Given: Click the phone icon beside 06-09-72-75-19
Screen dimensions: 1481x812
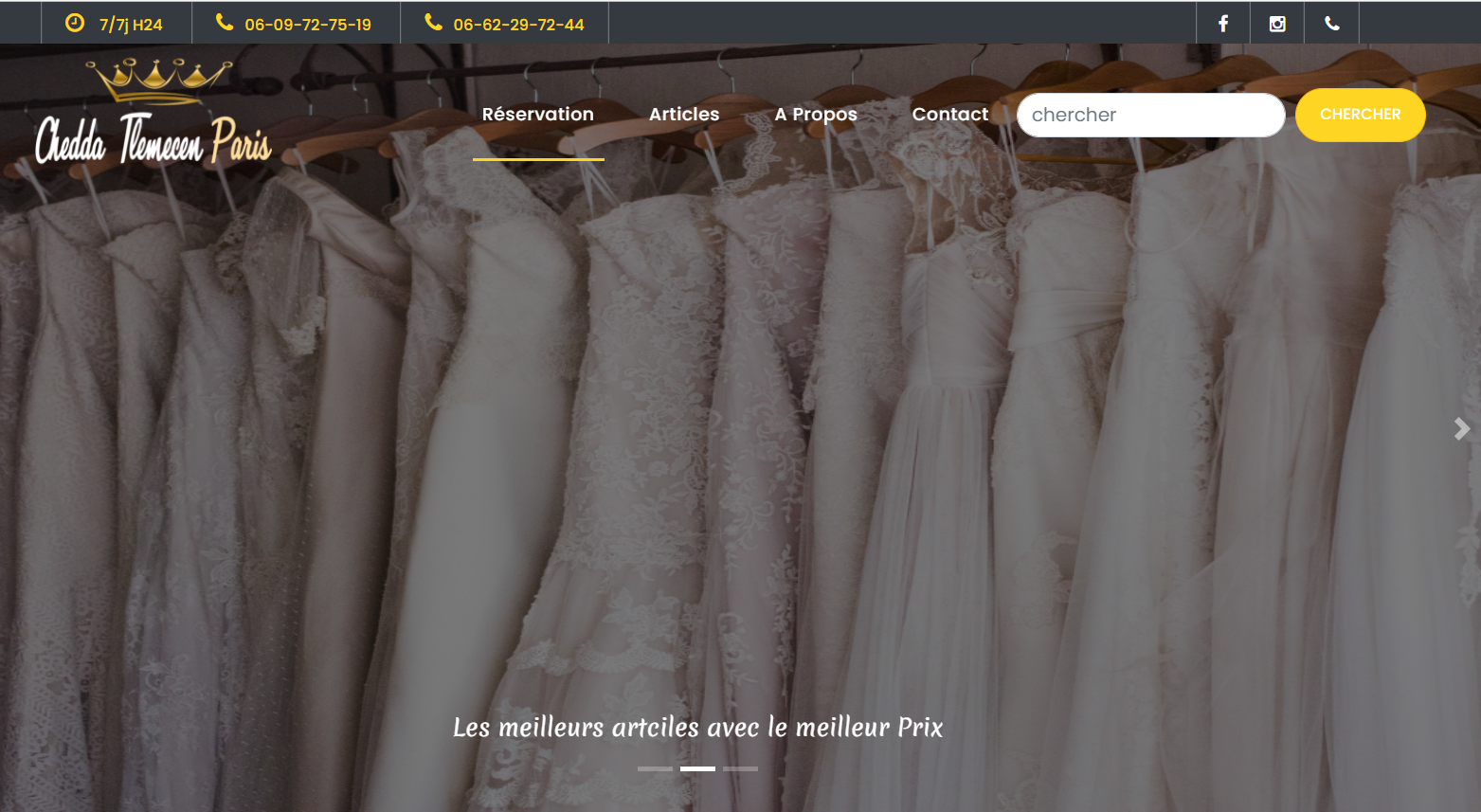Looking at the screenshot, I should (225, 22).
